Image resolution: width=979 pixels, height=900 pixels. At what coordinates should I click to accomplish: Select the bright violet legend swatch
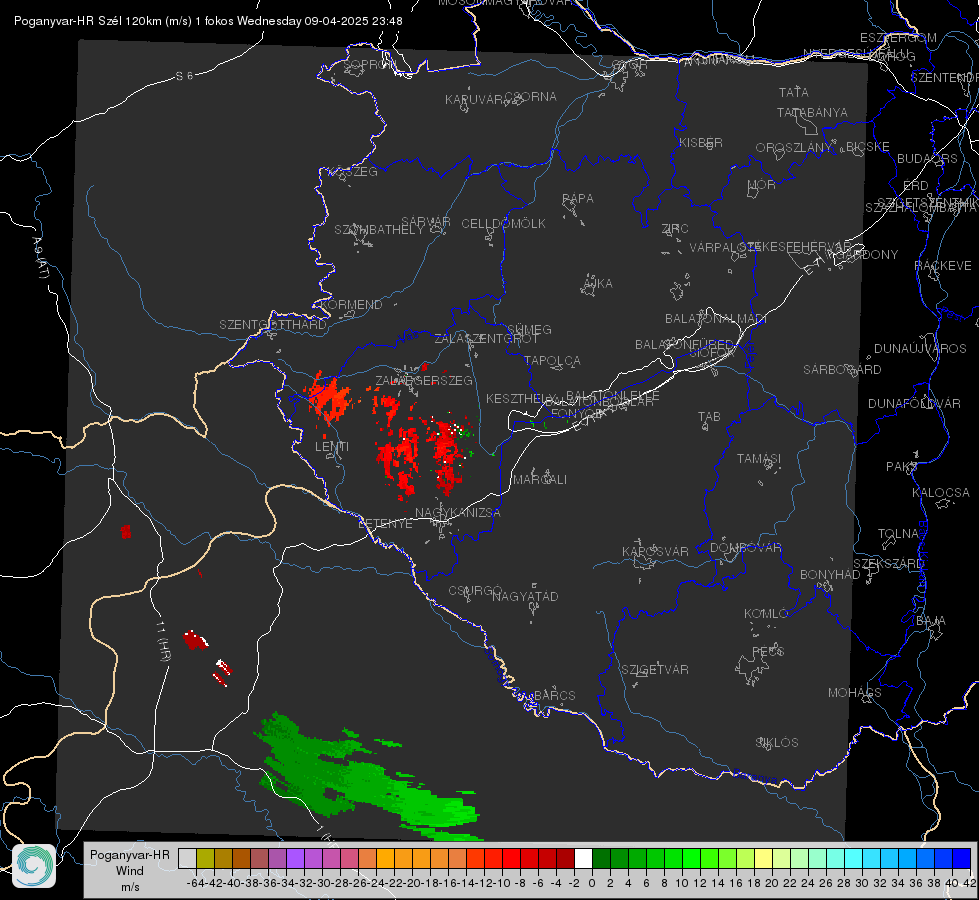295,858
